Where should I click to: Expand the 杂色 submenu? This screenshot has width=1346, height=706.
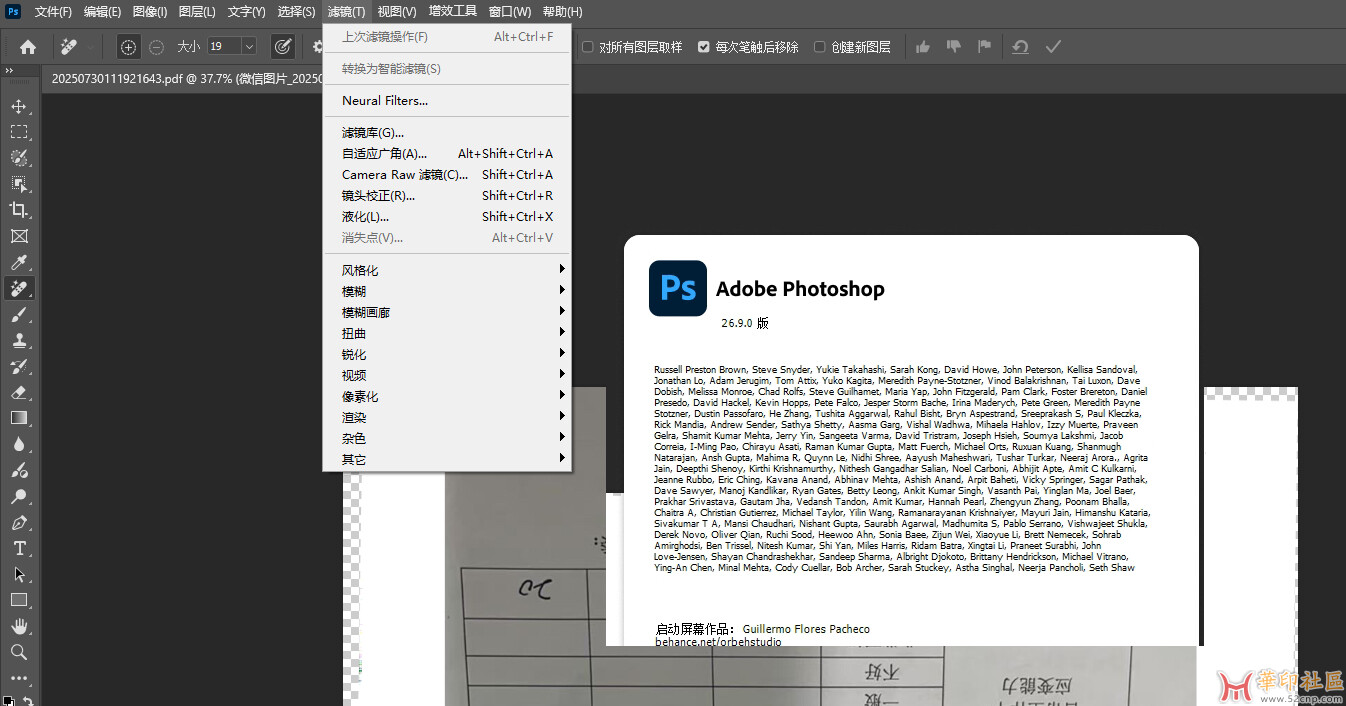(x=446, y=438)
